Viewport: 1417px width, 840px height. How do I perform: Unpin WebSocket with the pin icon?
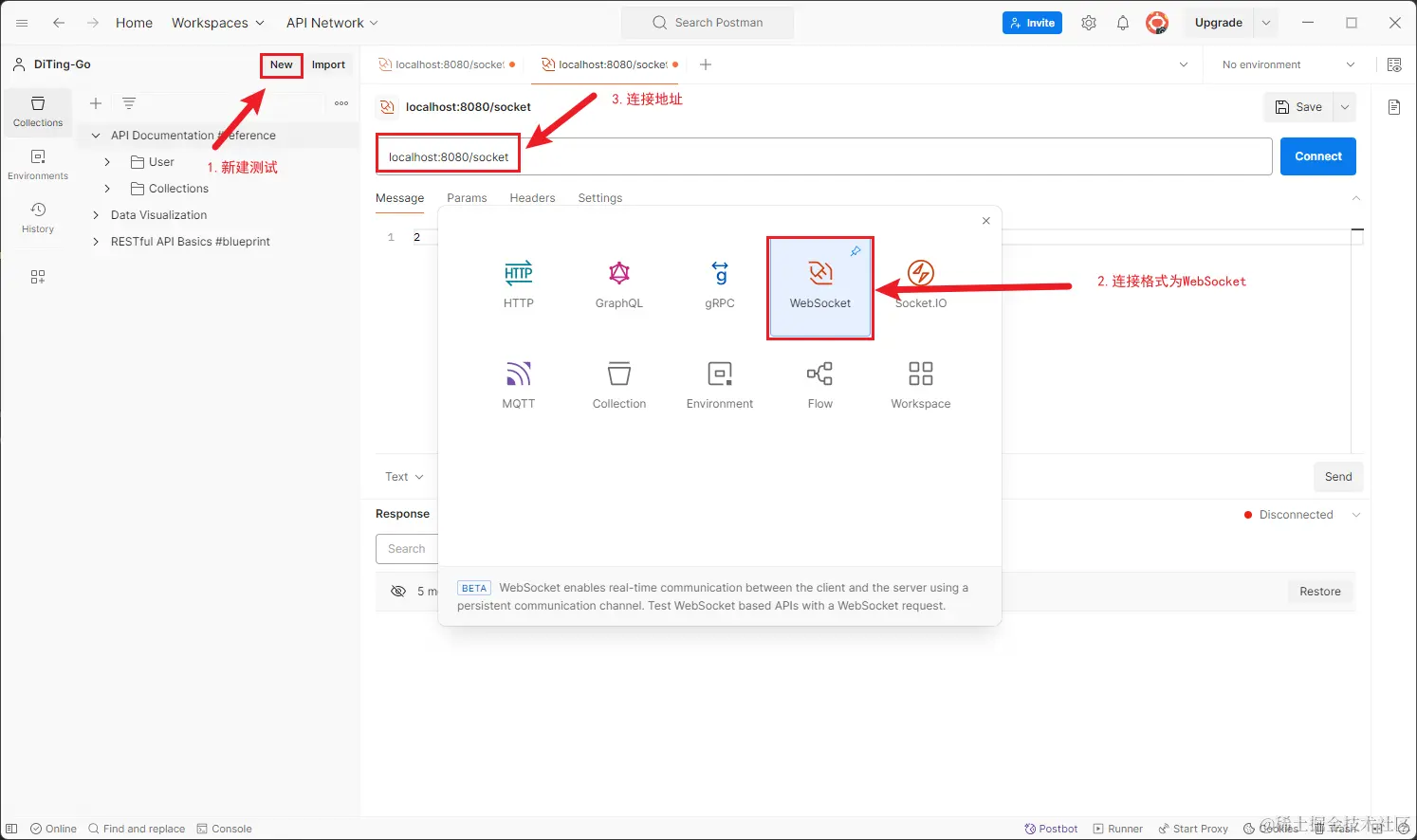tap(856, 251)
